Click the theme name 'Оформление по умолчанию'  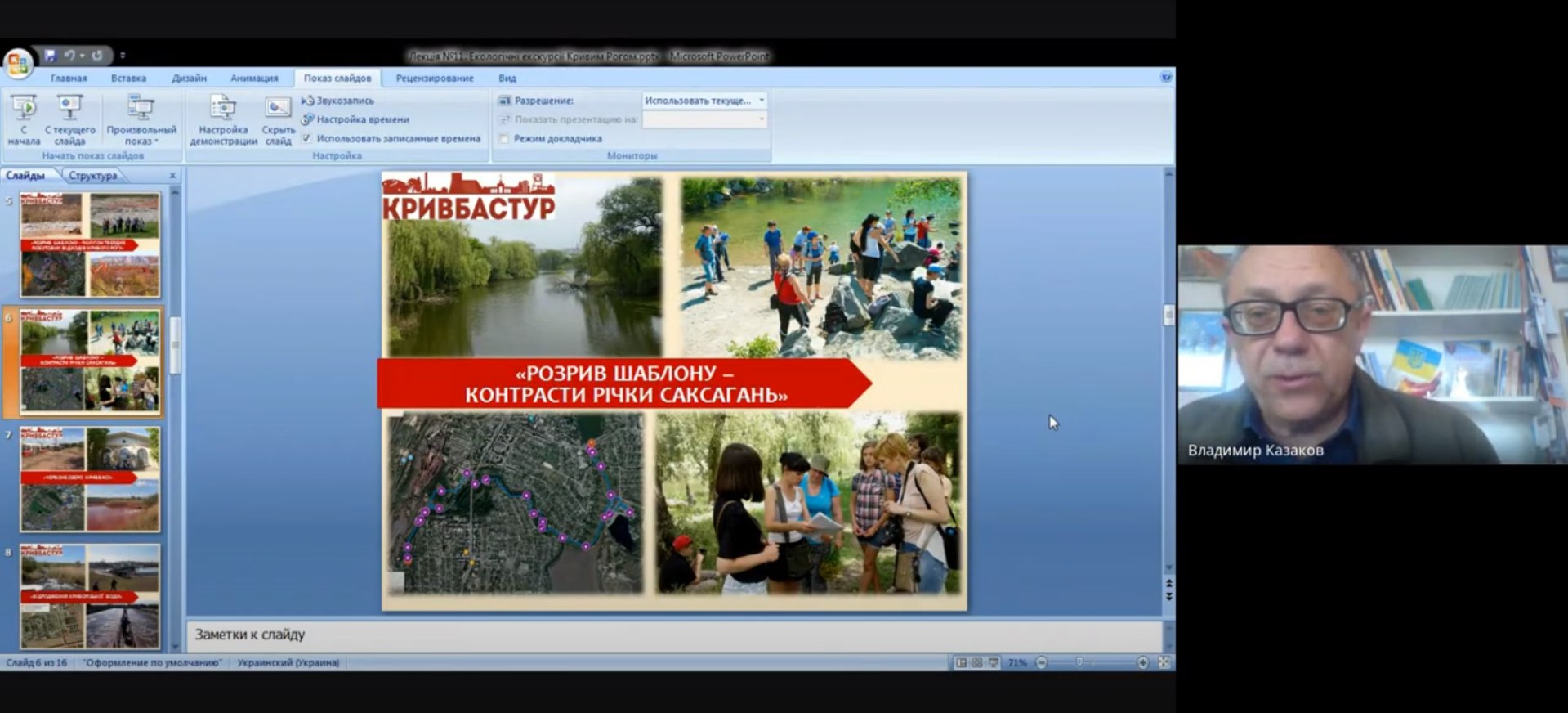[152, 662]
